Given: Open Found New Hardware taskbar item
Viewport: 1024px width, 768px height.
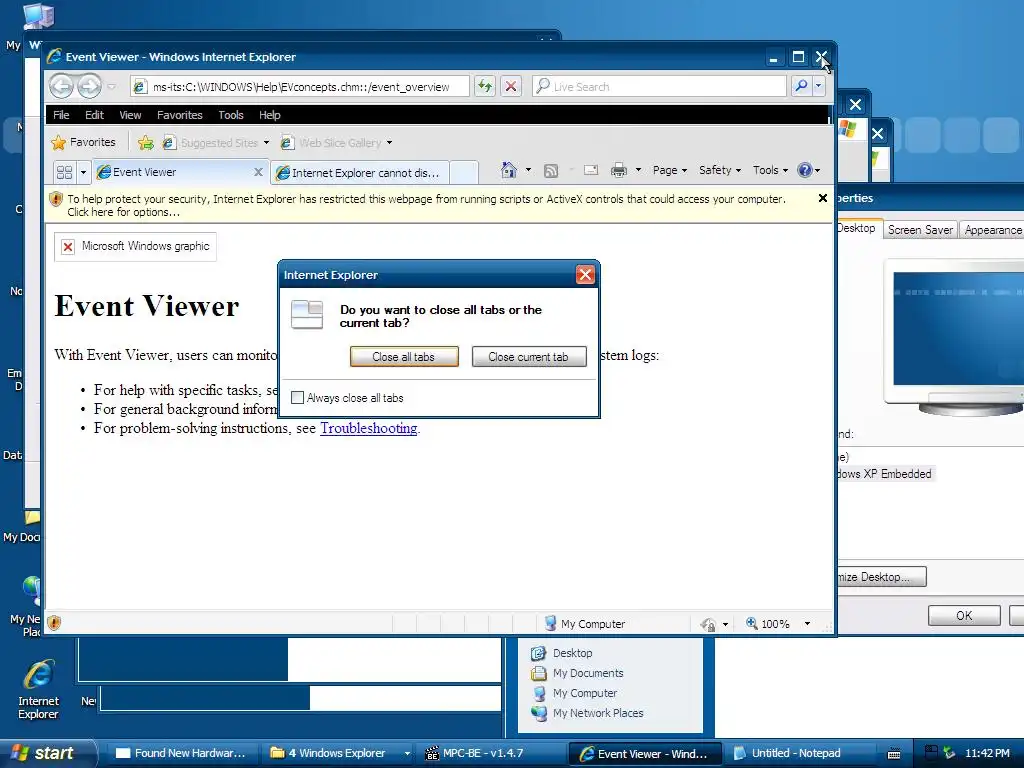Looking at the screenshot, I should [x=182, y=753].
